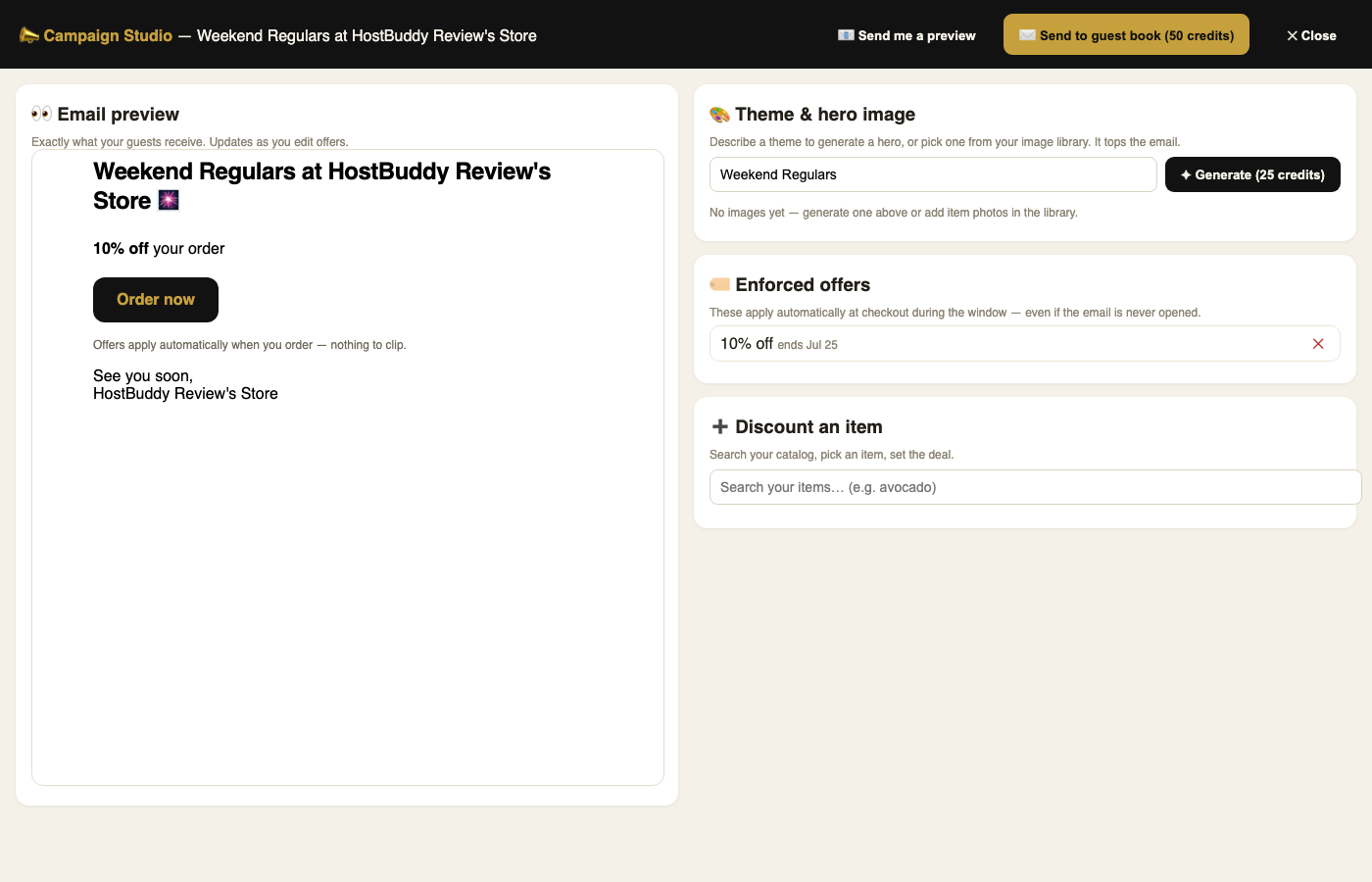Image resolution: width=1372 pixels, height=882 pixels.
Task: Click the Discount an item heading
Action: (808, 427)
